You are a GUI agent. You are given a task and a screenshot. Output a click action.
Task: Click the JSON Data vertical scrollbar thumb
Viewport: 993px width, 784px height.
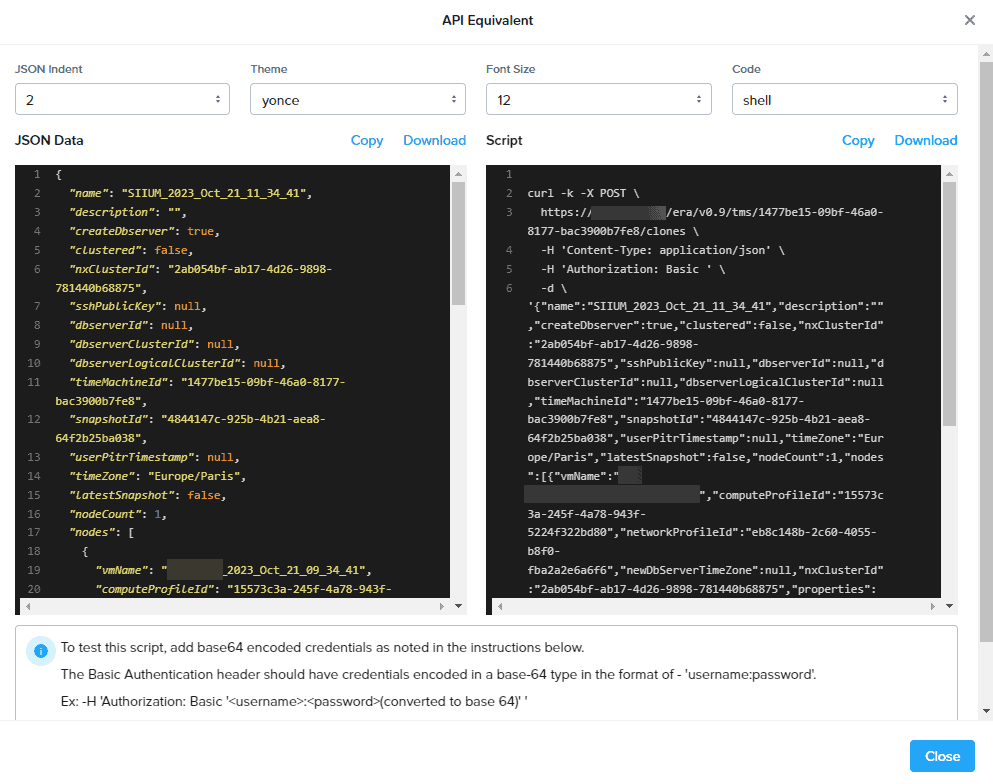[458, 243]
